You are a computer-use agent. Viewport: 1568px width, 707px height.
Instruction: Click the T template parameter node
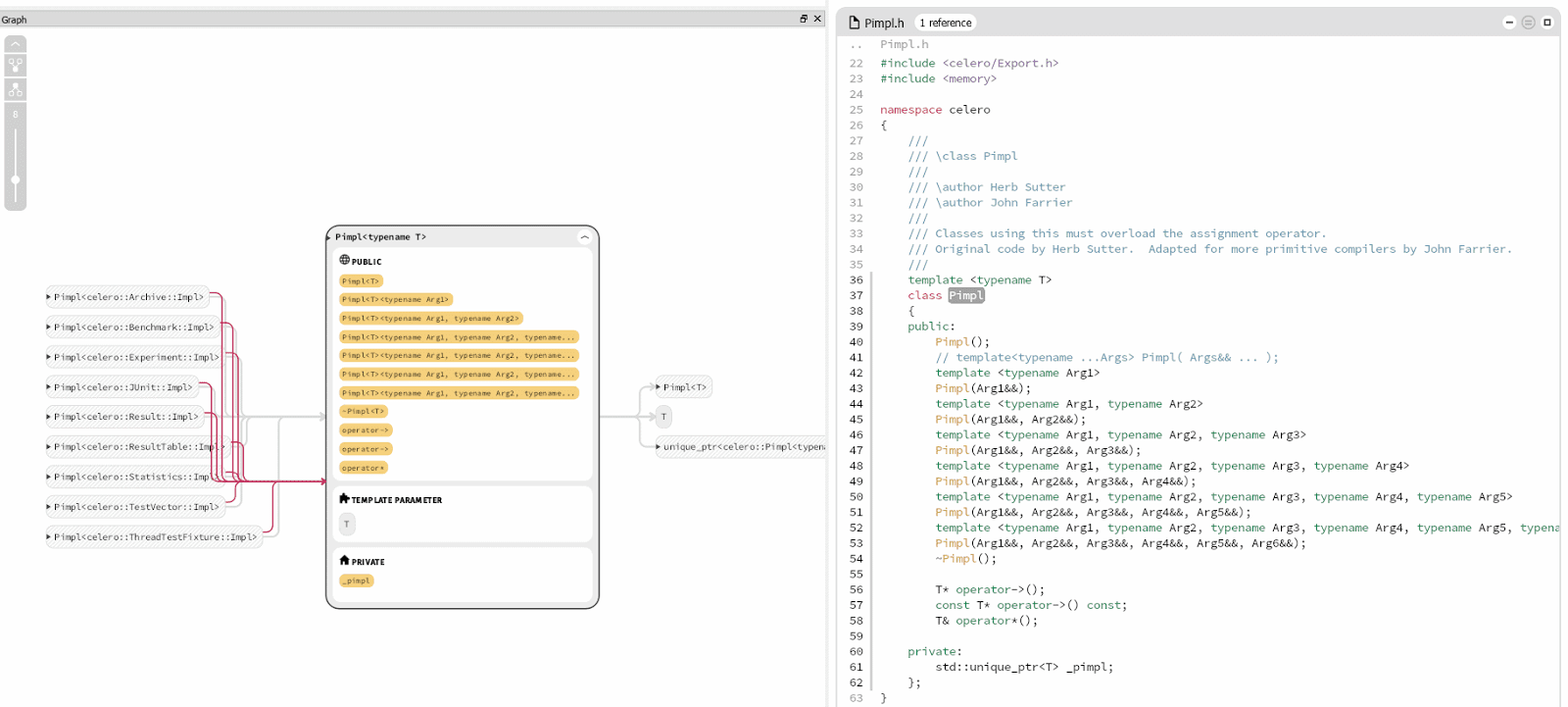click(347, 525)
